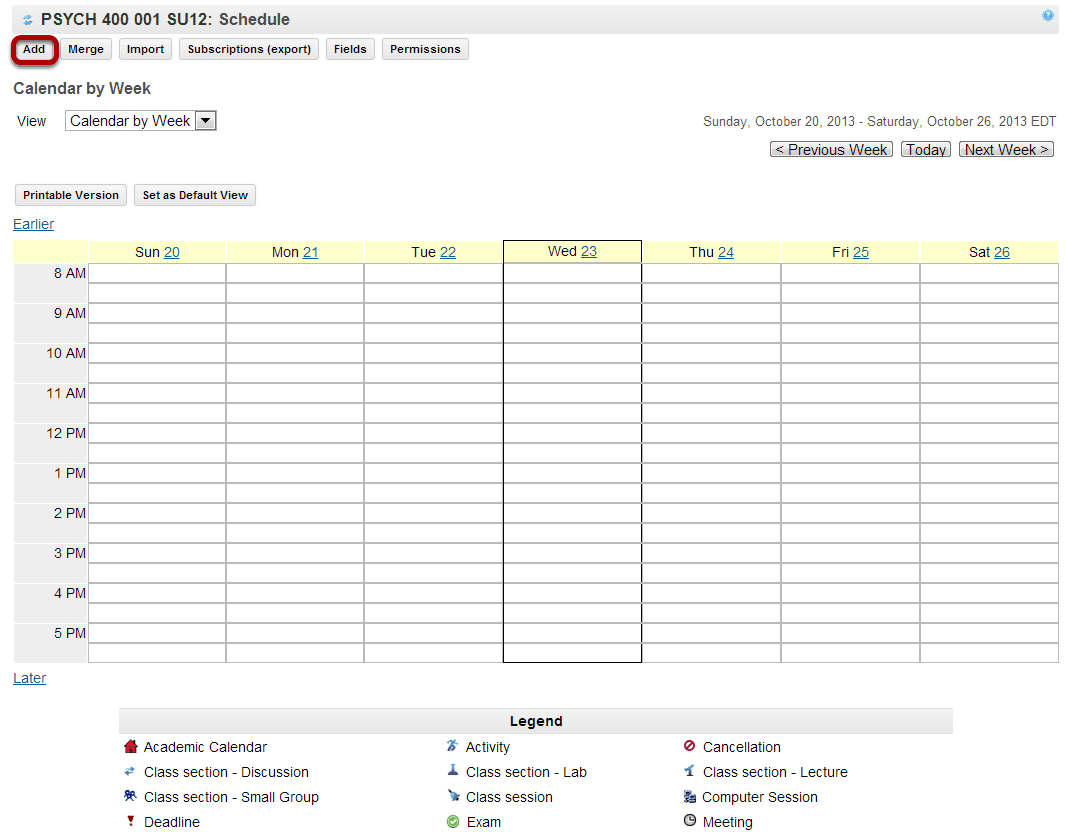Jump to Today

[926, 150]
